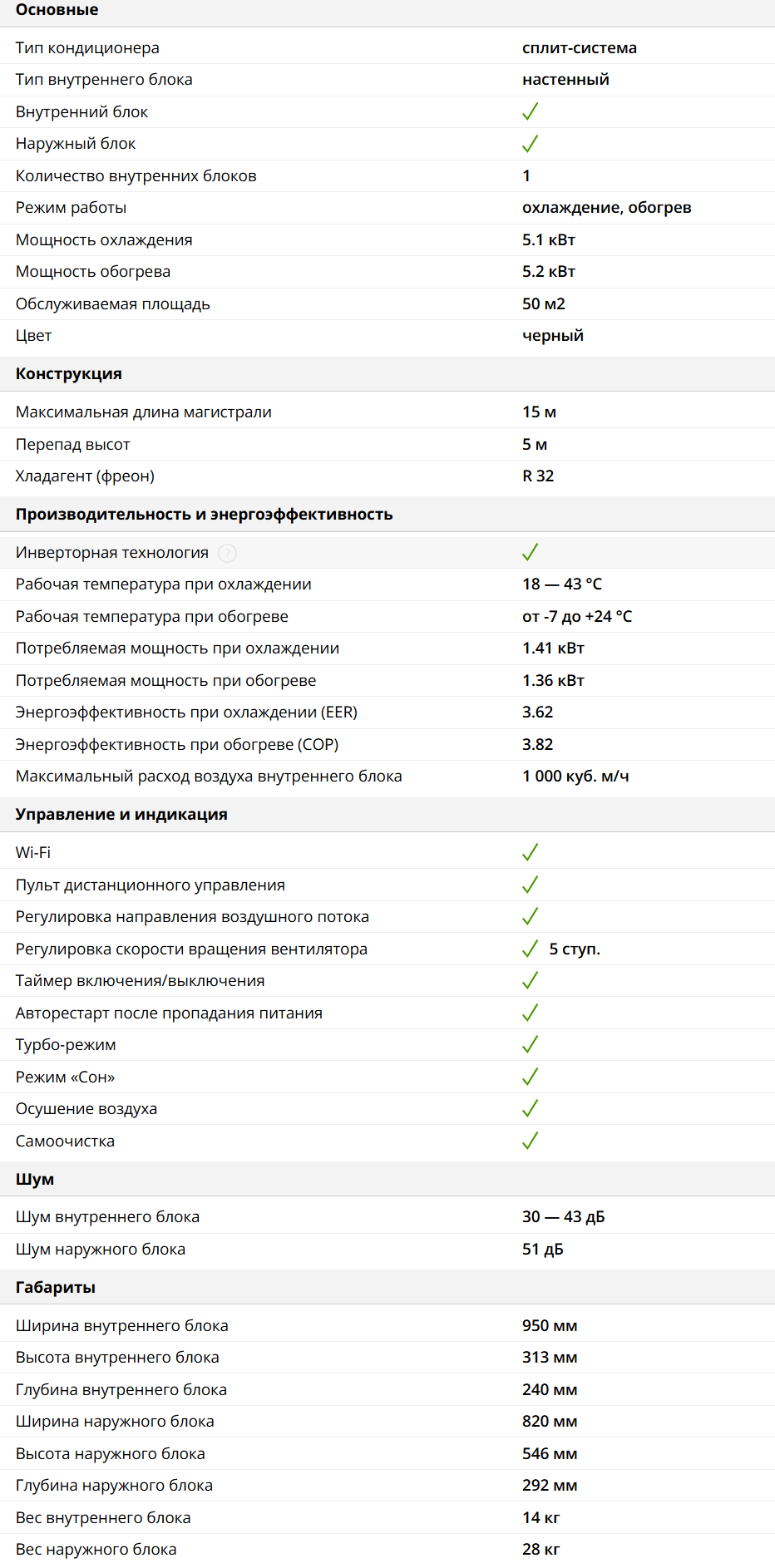775x1568 pixels.
Task: Click the checkmark in Наружный блок row
Action: (x=530, y=144)
